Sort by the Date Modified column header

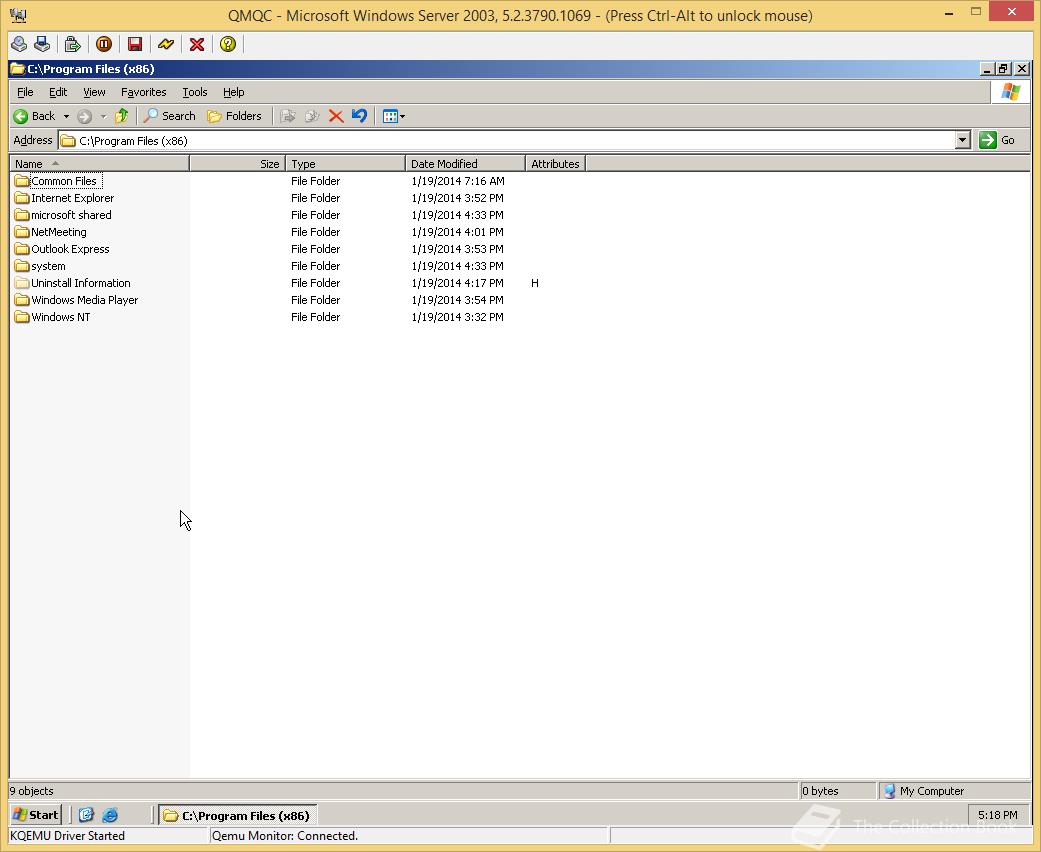(x=465, y=163)
